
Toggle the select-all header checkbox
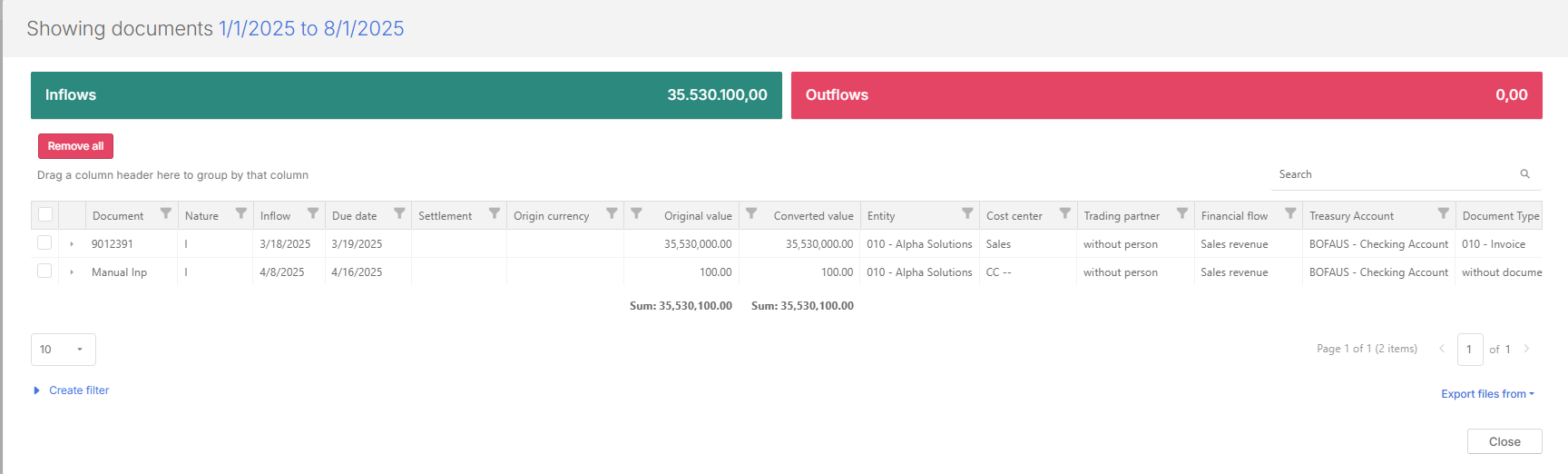click(45, 215)
